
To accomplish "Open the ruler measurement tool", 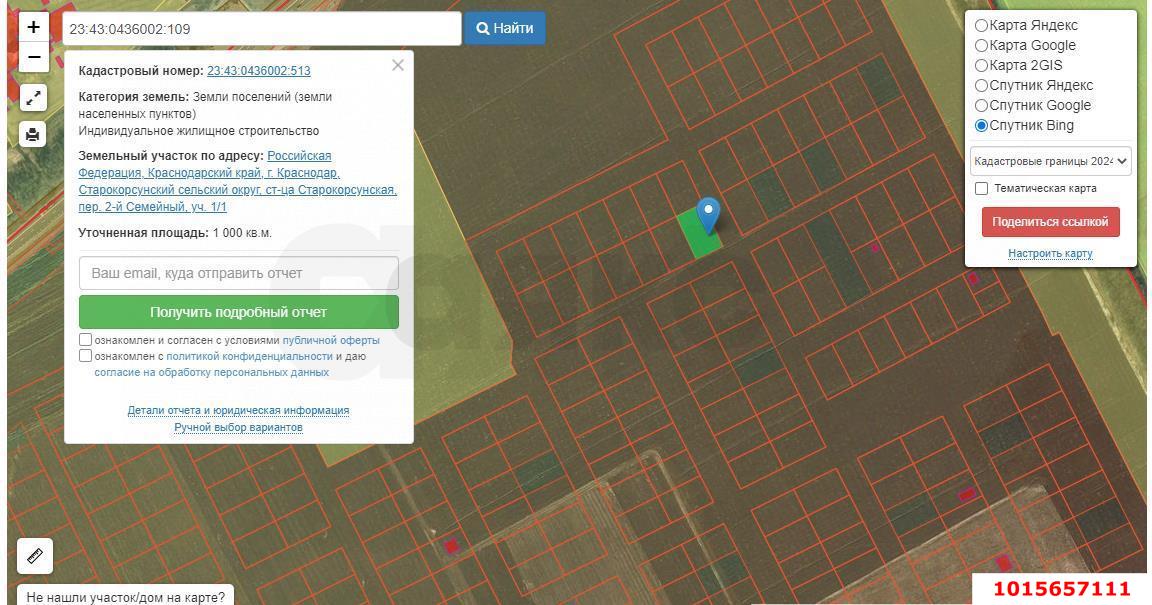I will click(x=35, y=555).
